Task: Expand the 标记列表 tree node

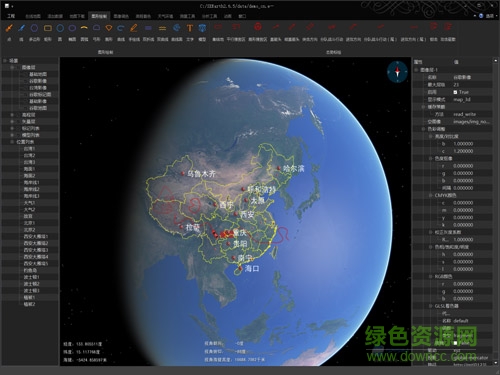Action: click(x=12, y=128)
